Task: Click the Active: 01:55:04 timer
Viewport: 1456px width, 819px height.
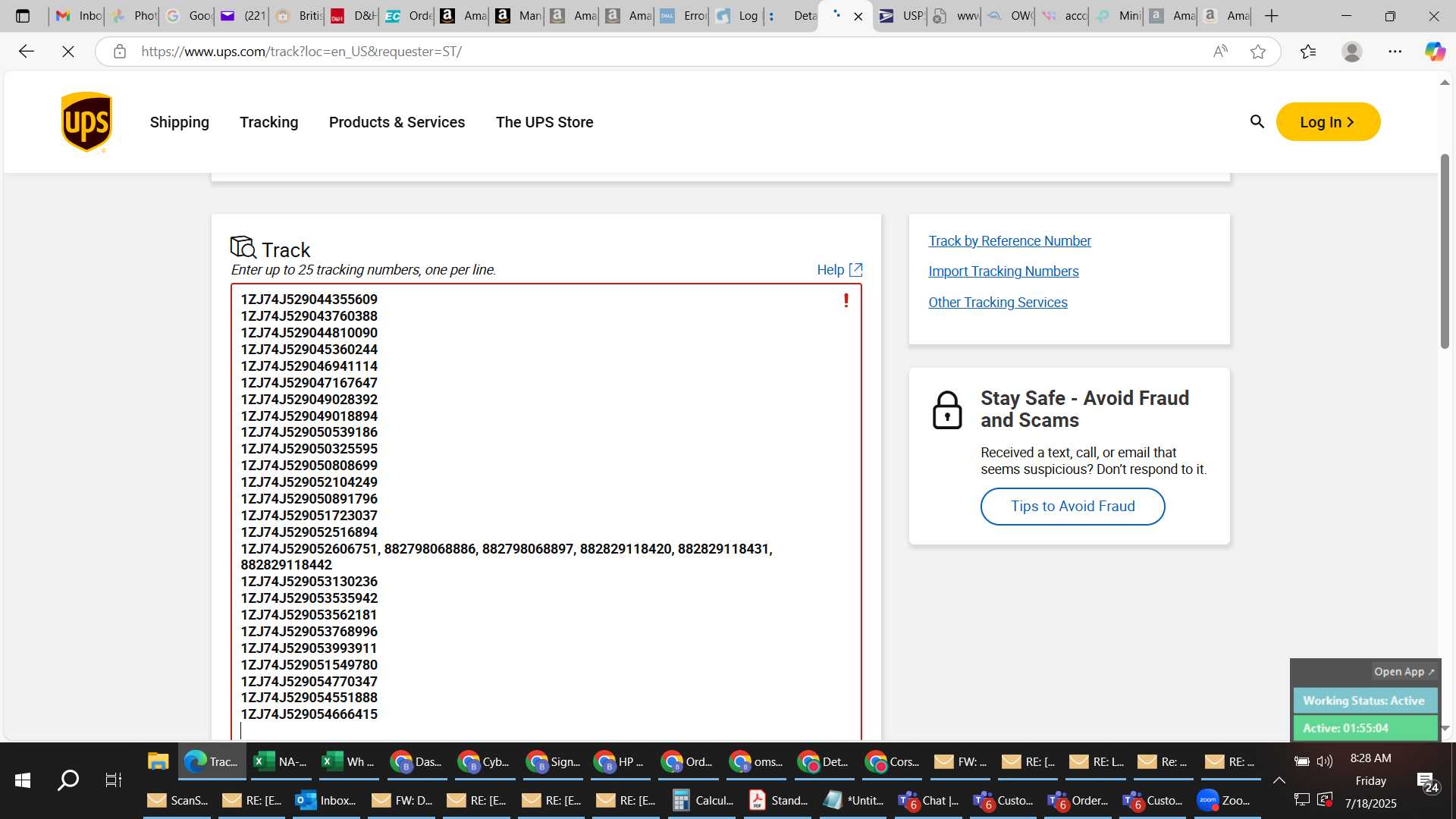Action: pyautogui.click(x=1364, y=728)
